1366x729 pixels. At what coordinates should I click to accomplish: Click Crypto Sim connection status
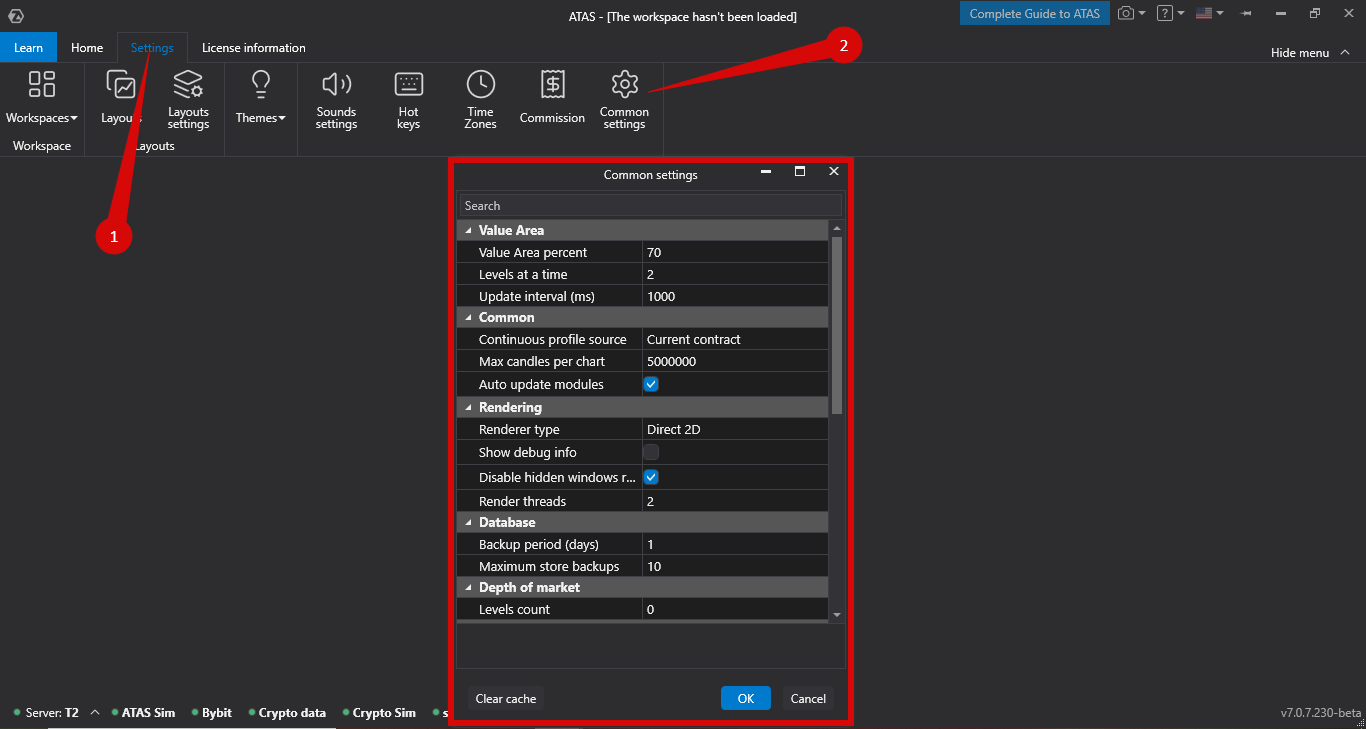point(379,713)
